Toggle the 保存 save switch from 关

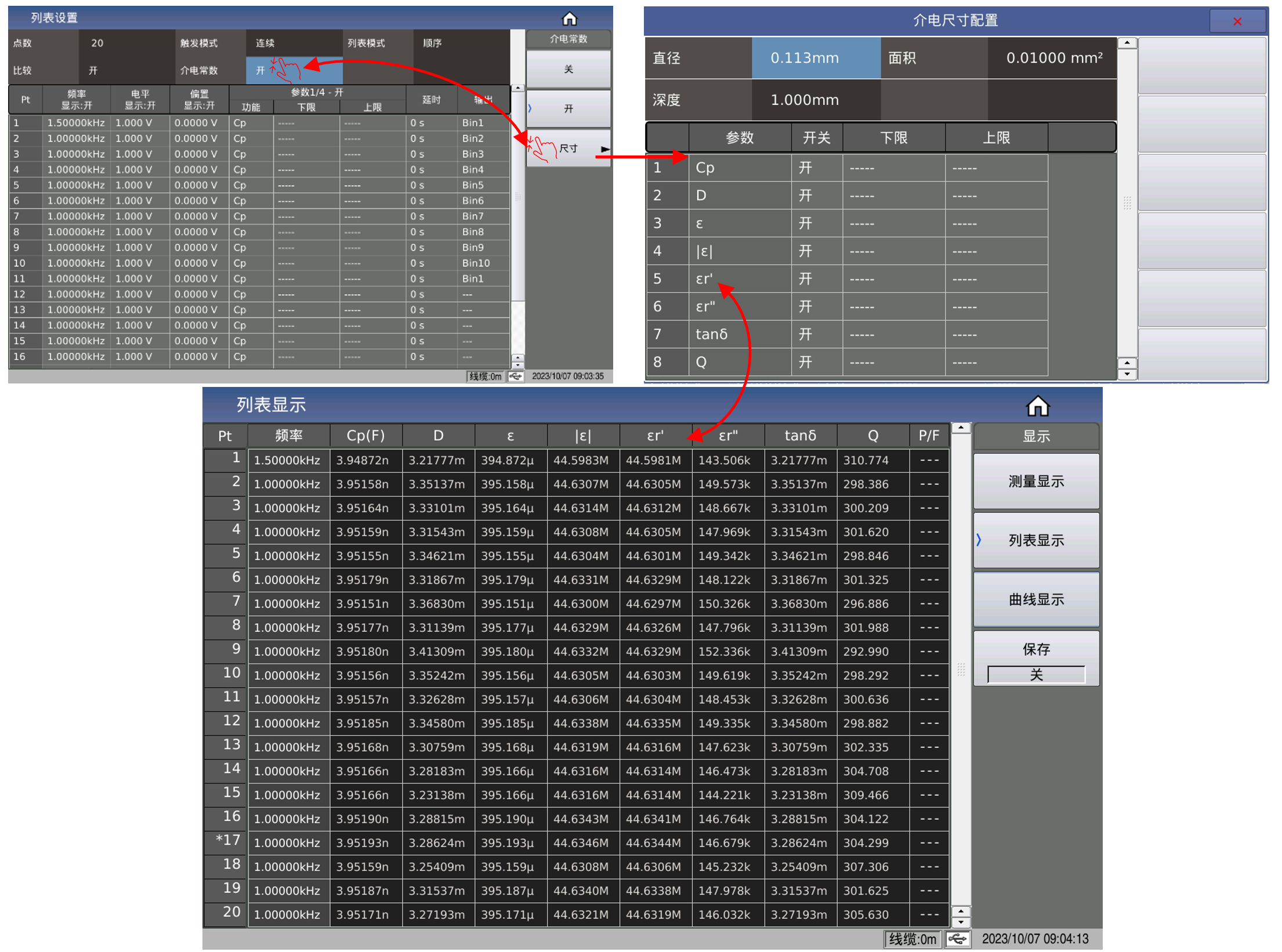point(1037,675)
